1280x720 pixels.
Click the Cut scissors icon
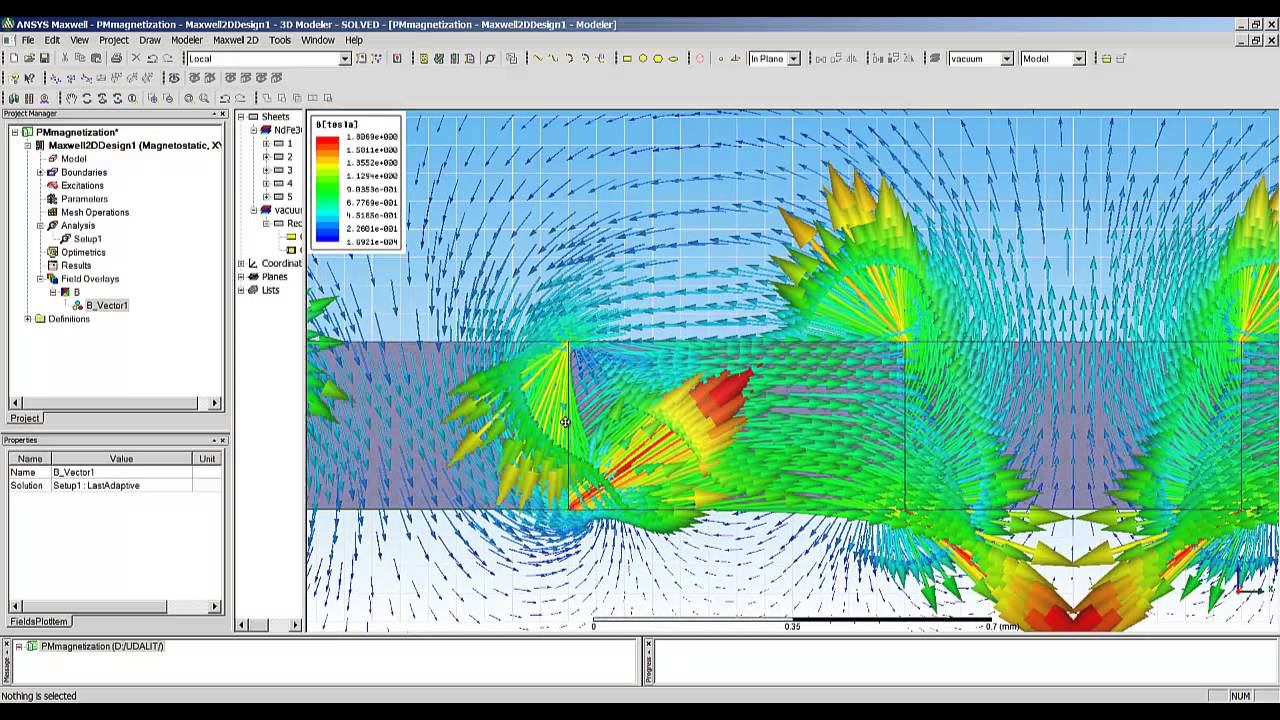[x=66, y=59]
